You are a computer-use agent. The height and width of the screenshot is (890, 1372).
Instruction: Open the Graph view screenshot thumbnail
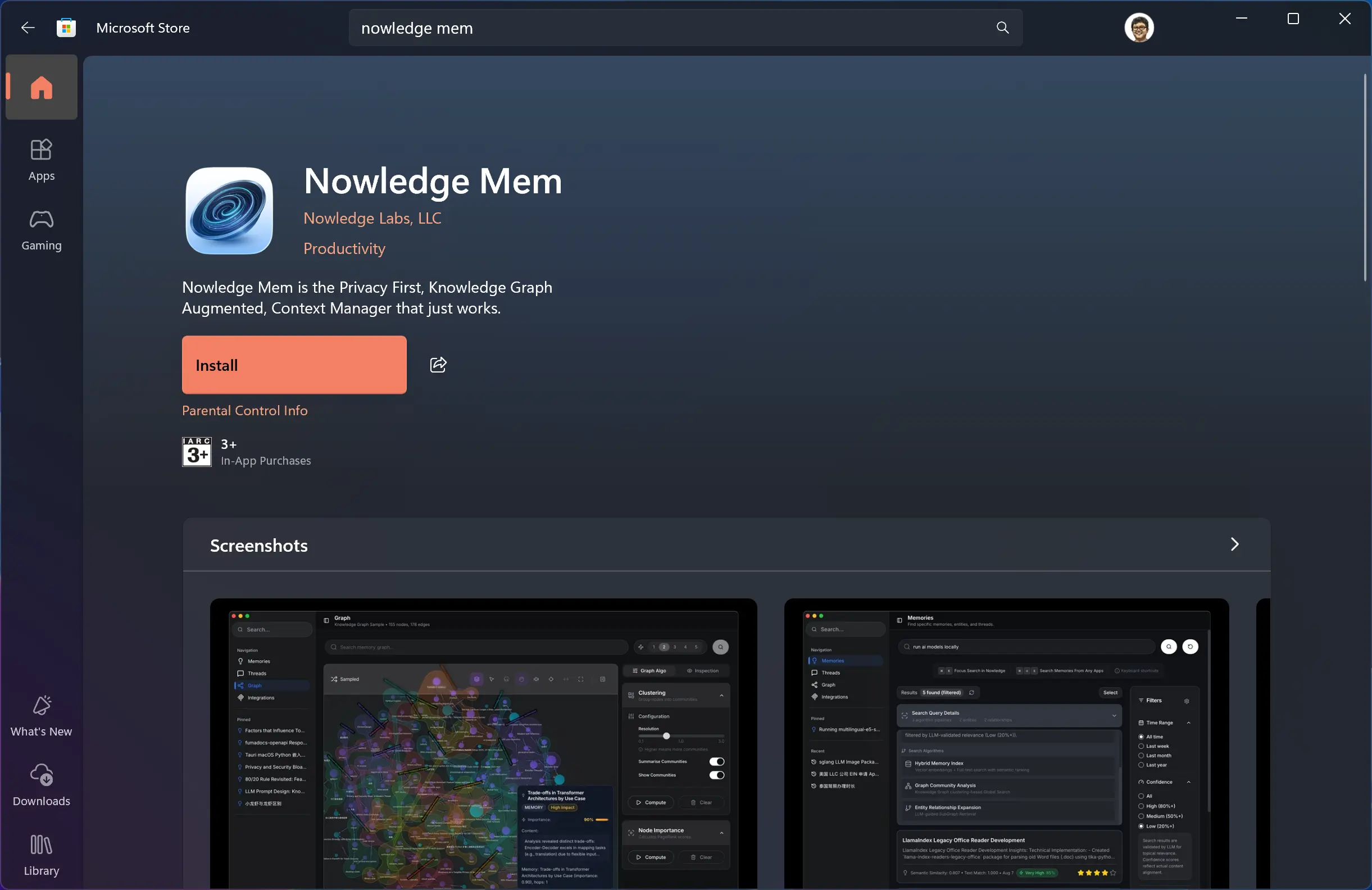click(483, 743)
